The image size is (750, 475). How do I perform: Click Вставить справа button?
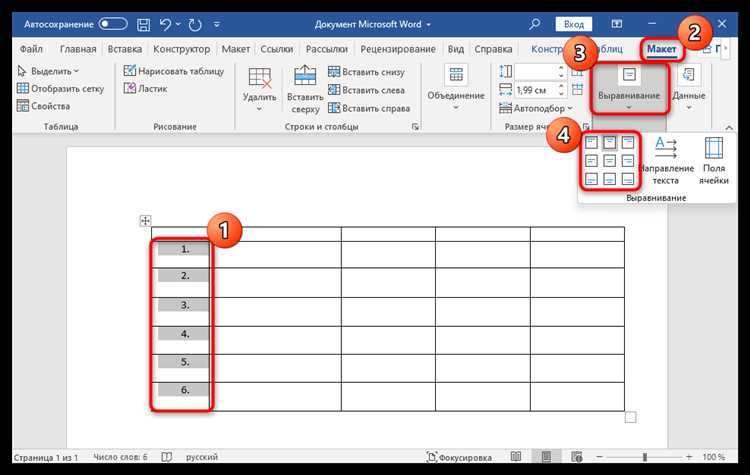(369, 108)
